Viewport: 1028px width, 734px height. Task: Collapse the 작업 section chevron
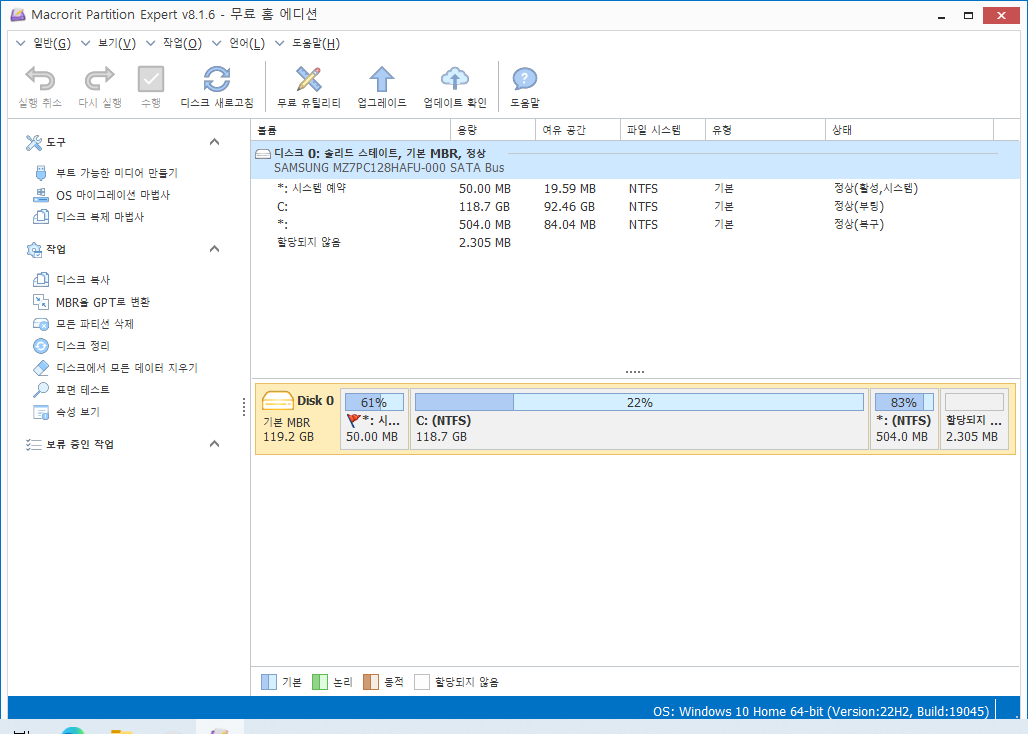[214, 249]
